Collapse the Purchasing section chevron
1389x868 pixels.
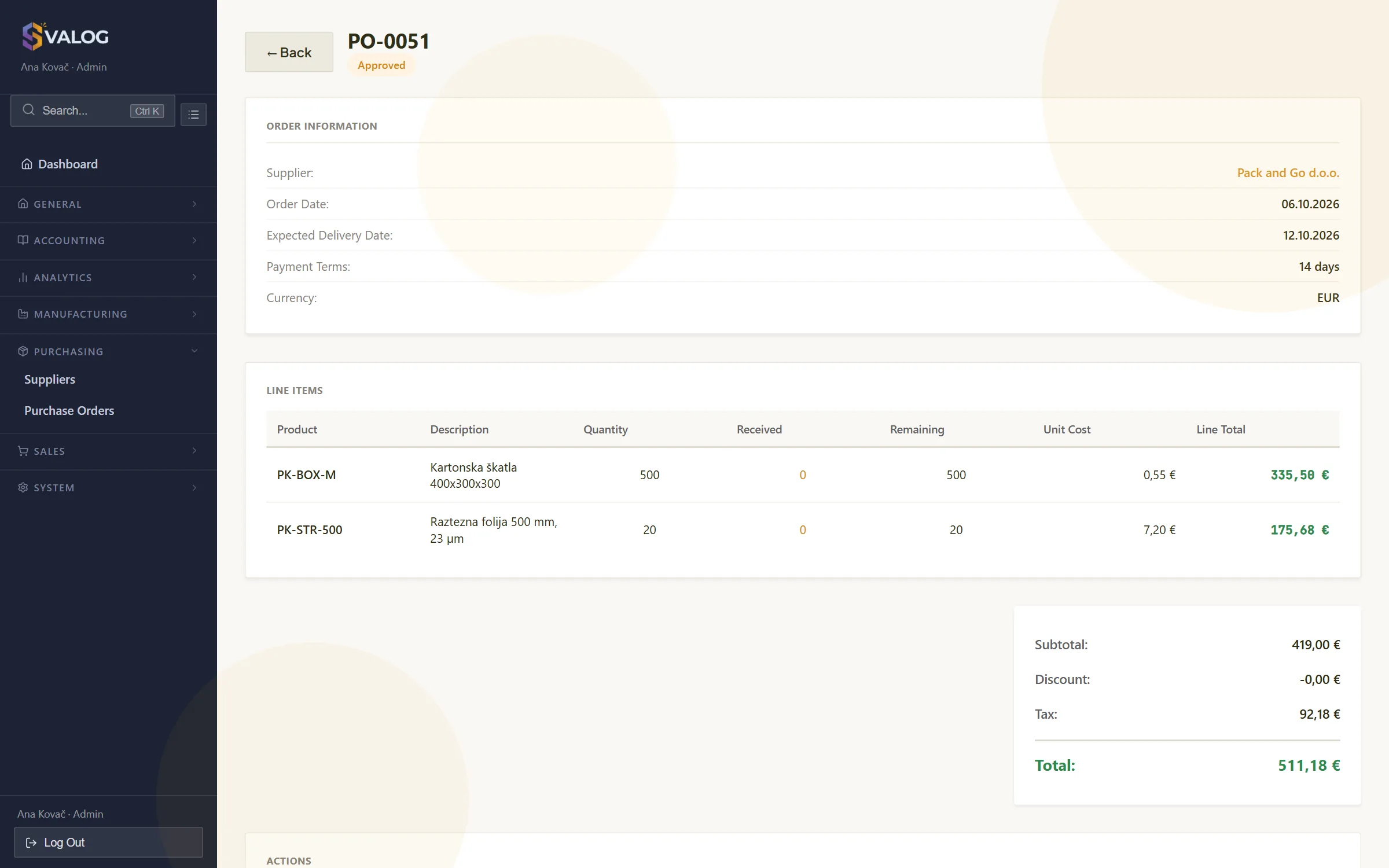(194, 351)
